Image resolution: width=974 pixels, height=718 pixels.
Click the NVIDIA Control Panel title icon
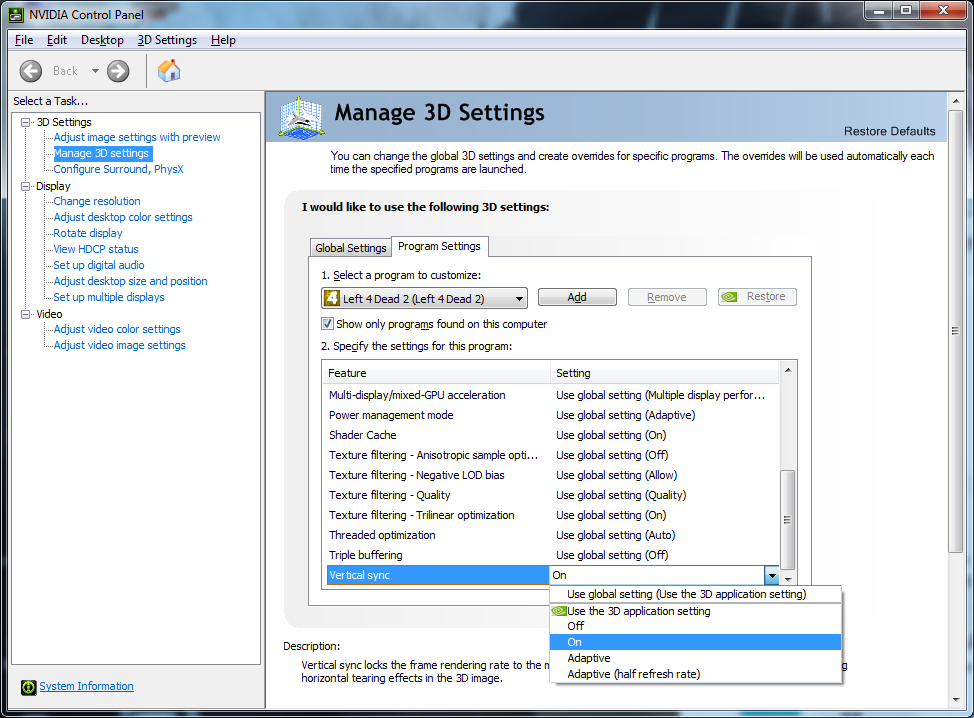[x=16, y=14]
